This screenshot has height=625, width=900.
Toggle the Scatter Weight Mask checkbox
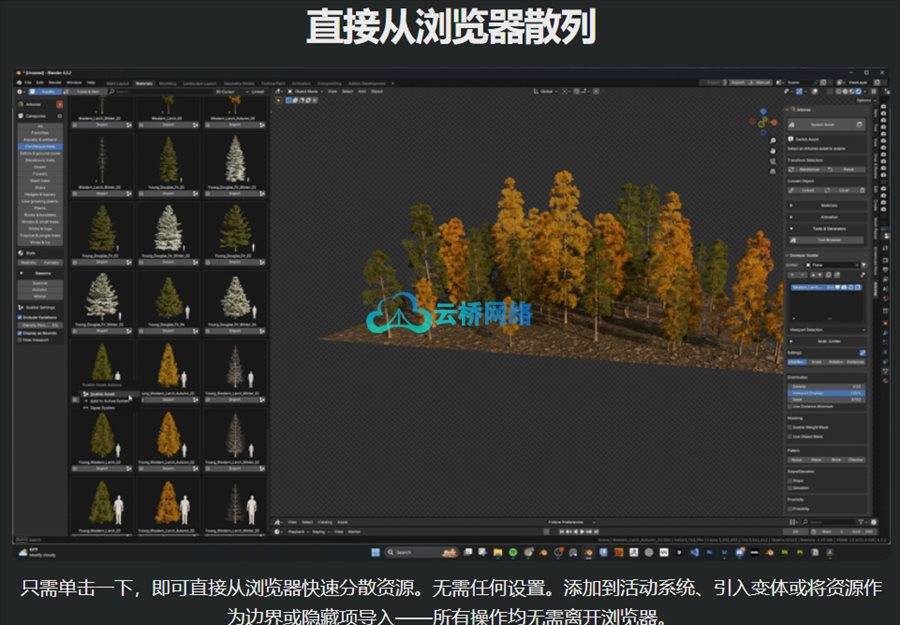point(791,427)
